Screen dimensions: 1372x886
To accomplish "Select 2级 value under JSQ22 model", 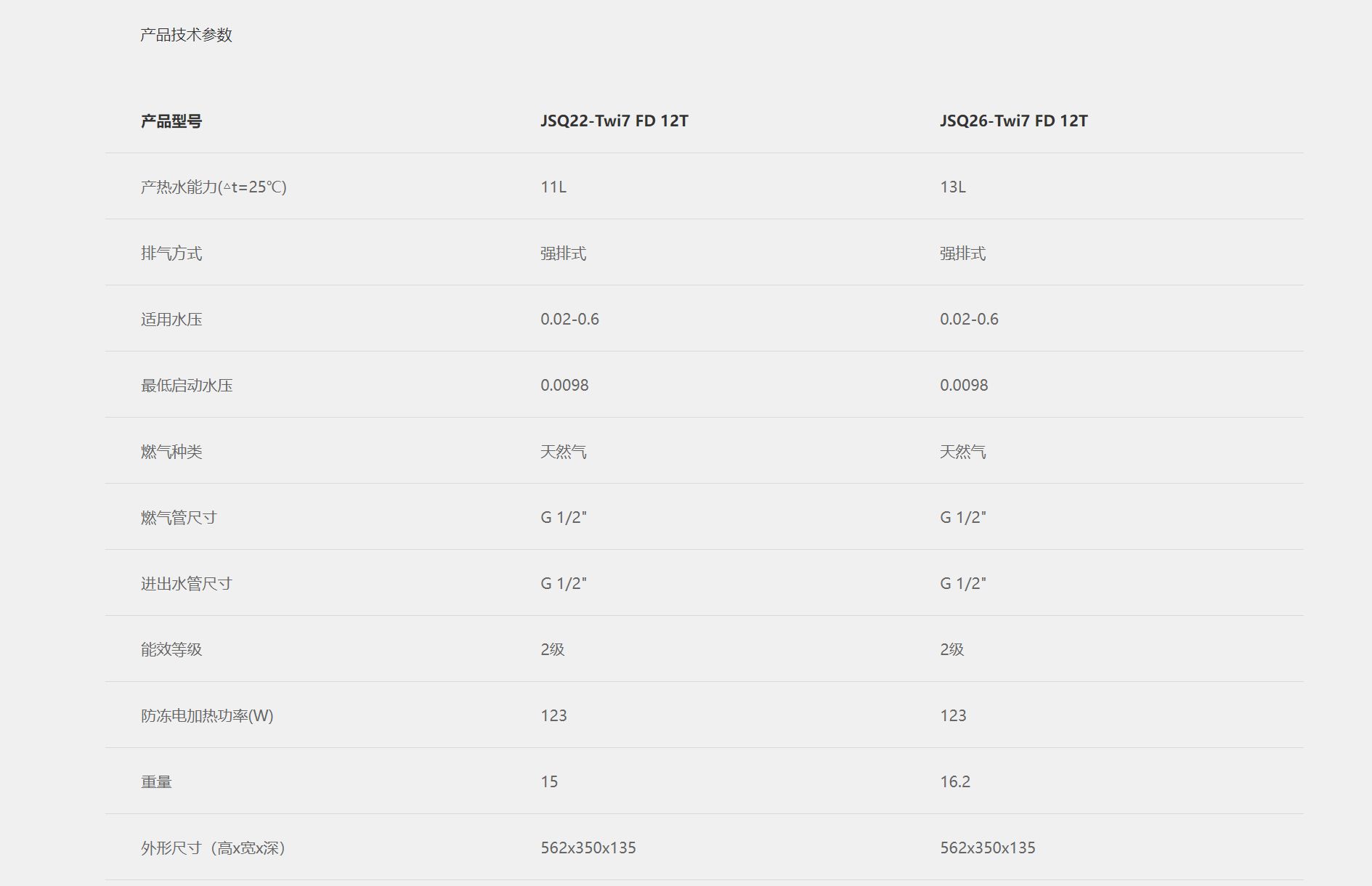I will [x=553, y=649].
